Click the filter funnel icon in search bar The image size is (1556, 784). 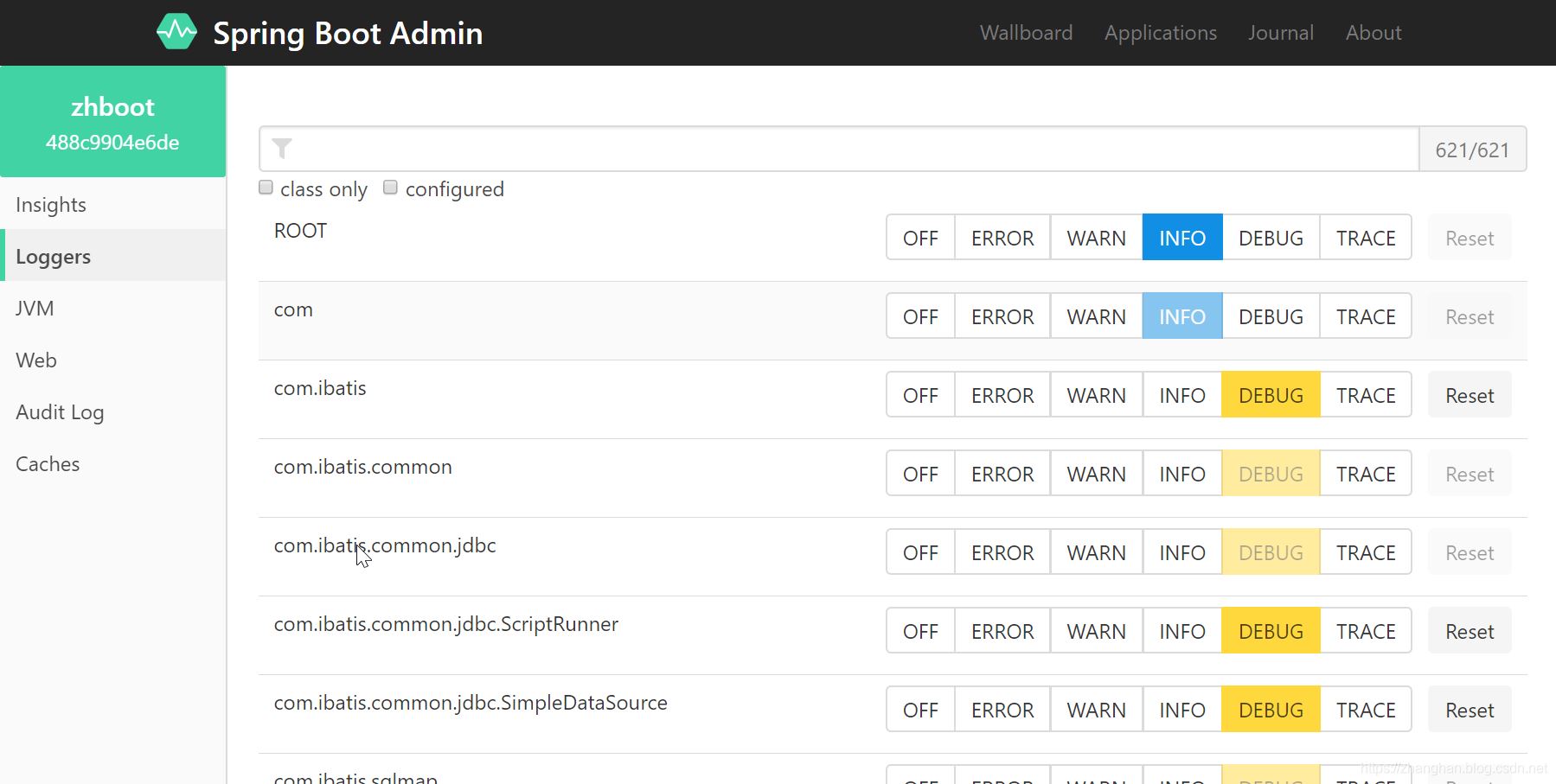pos(281,148)
